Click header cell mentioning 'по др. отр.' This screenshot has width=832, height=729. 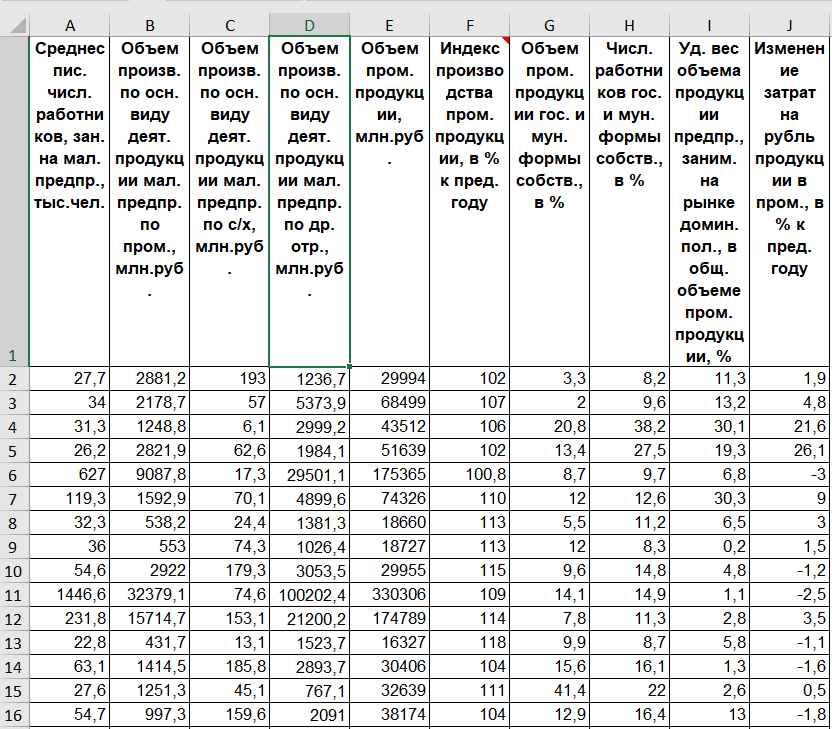coord(309,201)
